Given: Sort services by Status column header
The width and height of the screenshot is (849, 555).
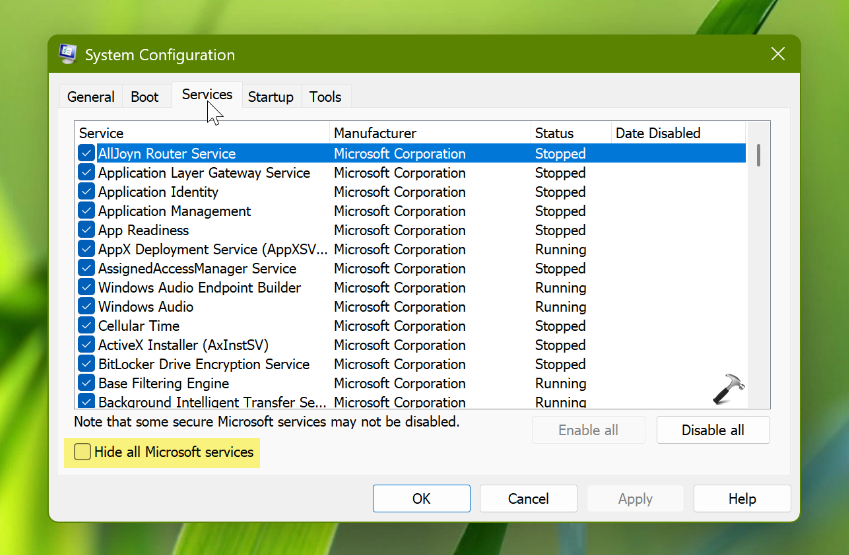Looking at the screenshot, I should (570, 133).
